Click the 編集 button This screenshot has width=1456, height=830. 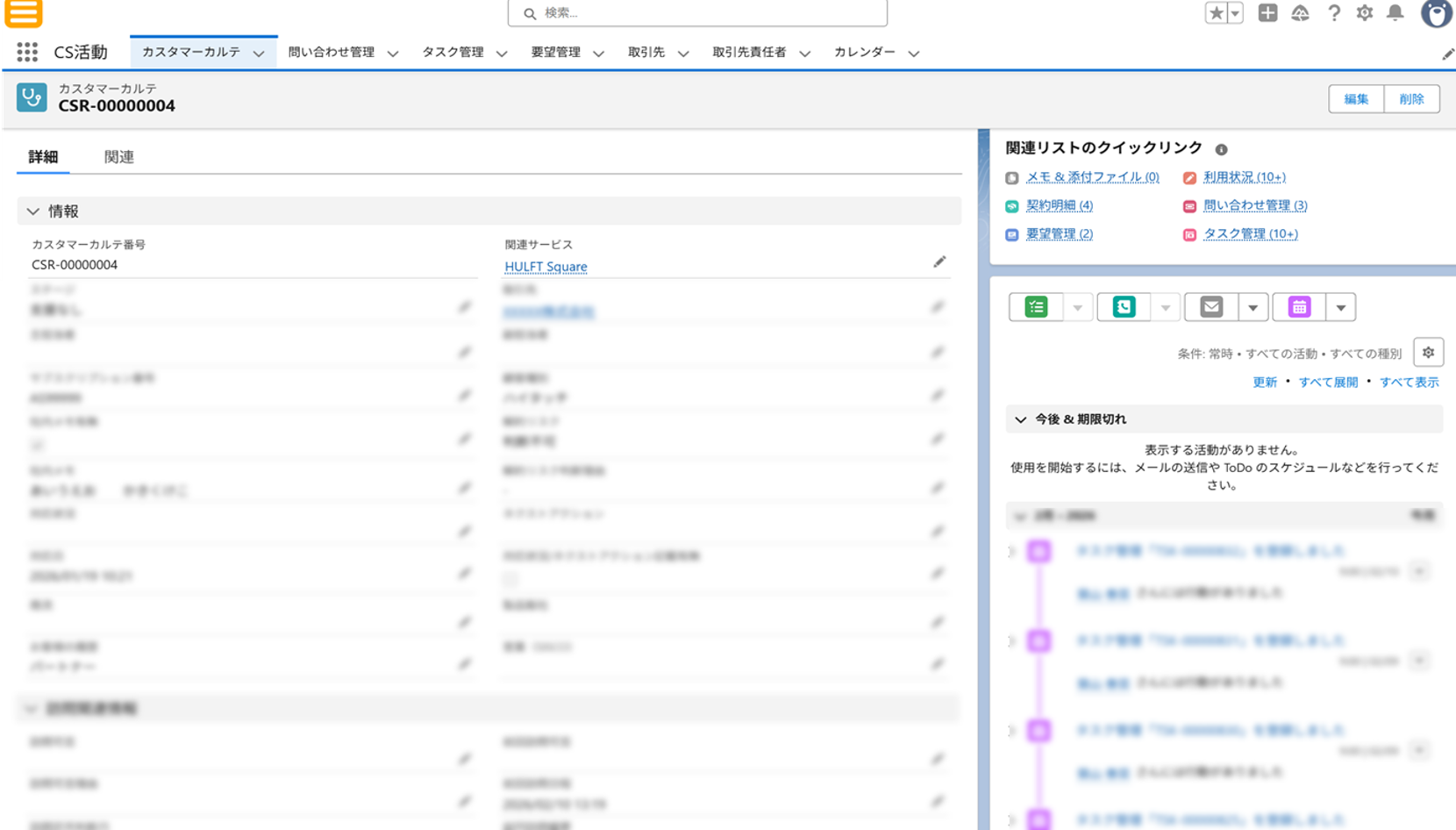click(1356, 99)
